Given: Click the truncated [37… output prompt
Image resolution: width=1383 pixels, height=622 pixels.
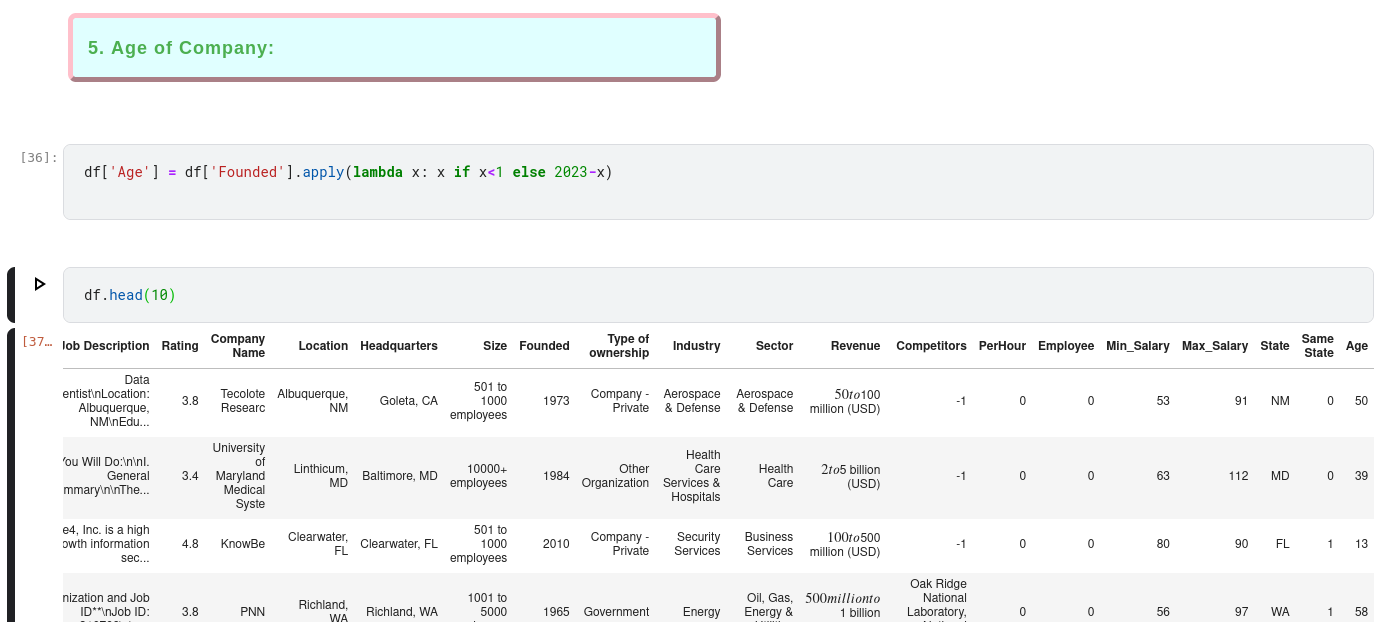Looking at the screenshot, I should (37, 341).
